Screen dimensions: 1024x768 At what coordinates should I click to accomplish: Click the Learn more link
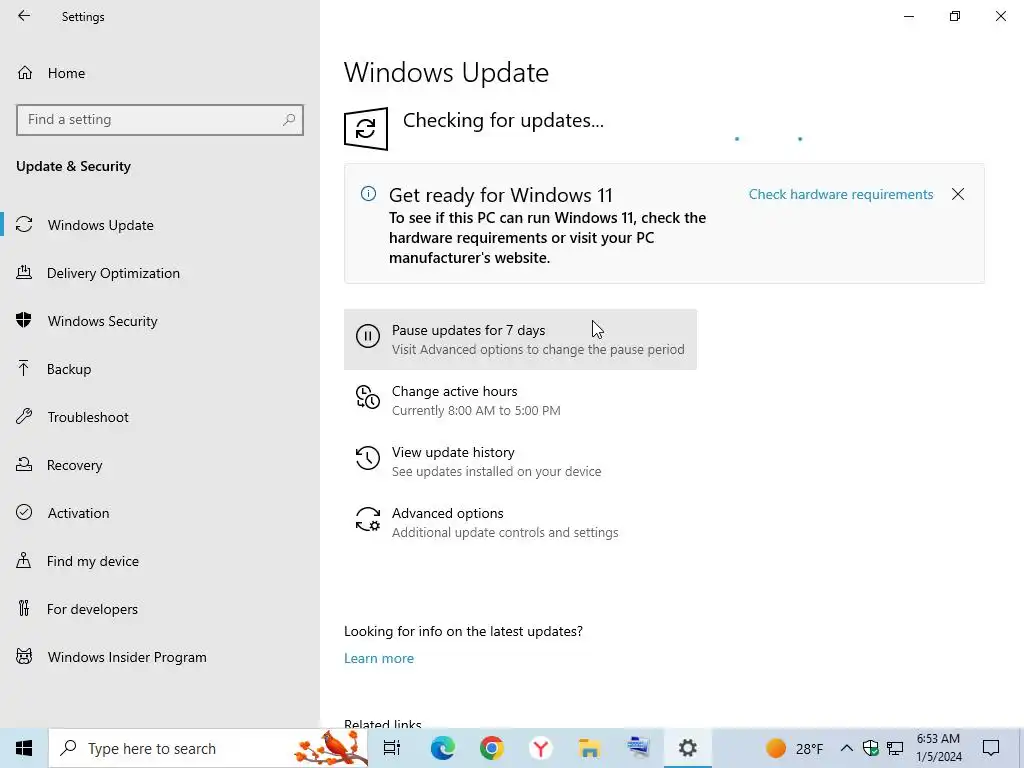coord(379,658)
